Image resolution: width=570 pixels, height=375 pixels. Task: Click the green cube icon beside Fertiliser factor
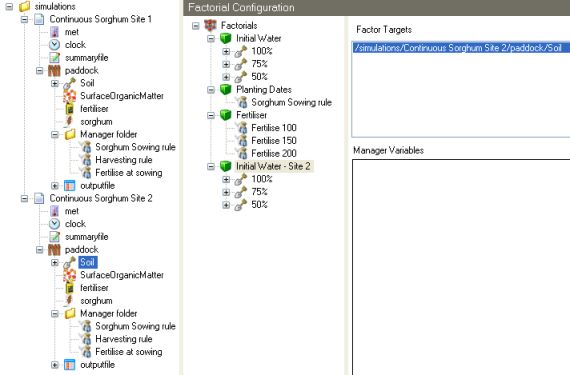click(x=226, y=115)
